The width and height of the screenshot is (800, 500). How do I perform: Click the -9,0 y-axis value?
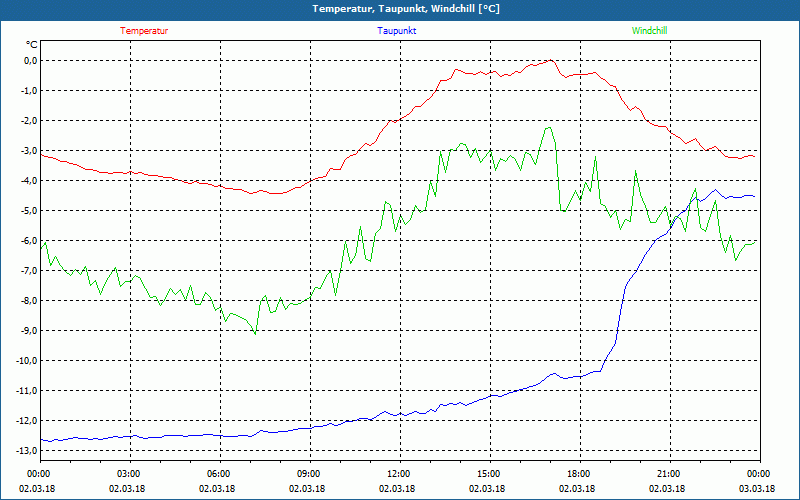(x=30, y=331)
